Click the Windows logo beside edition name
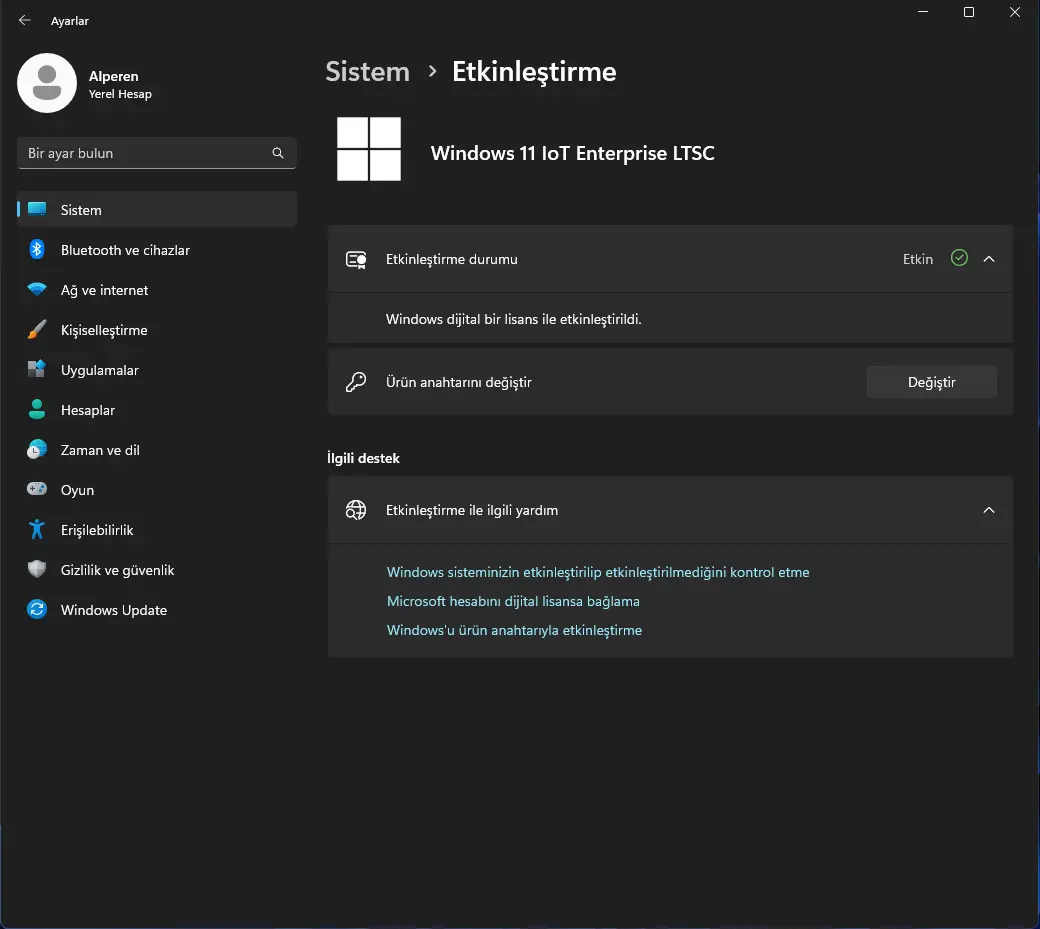 (x=369, y=149)
